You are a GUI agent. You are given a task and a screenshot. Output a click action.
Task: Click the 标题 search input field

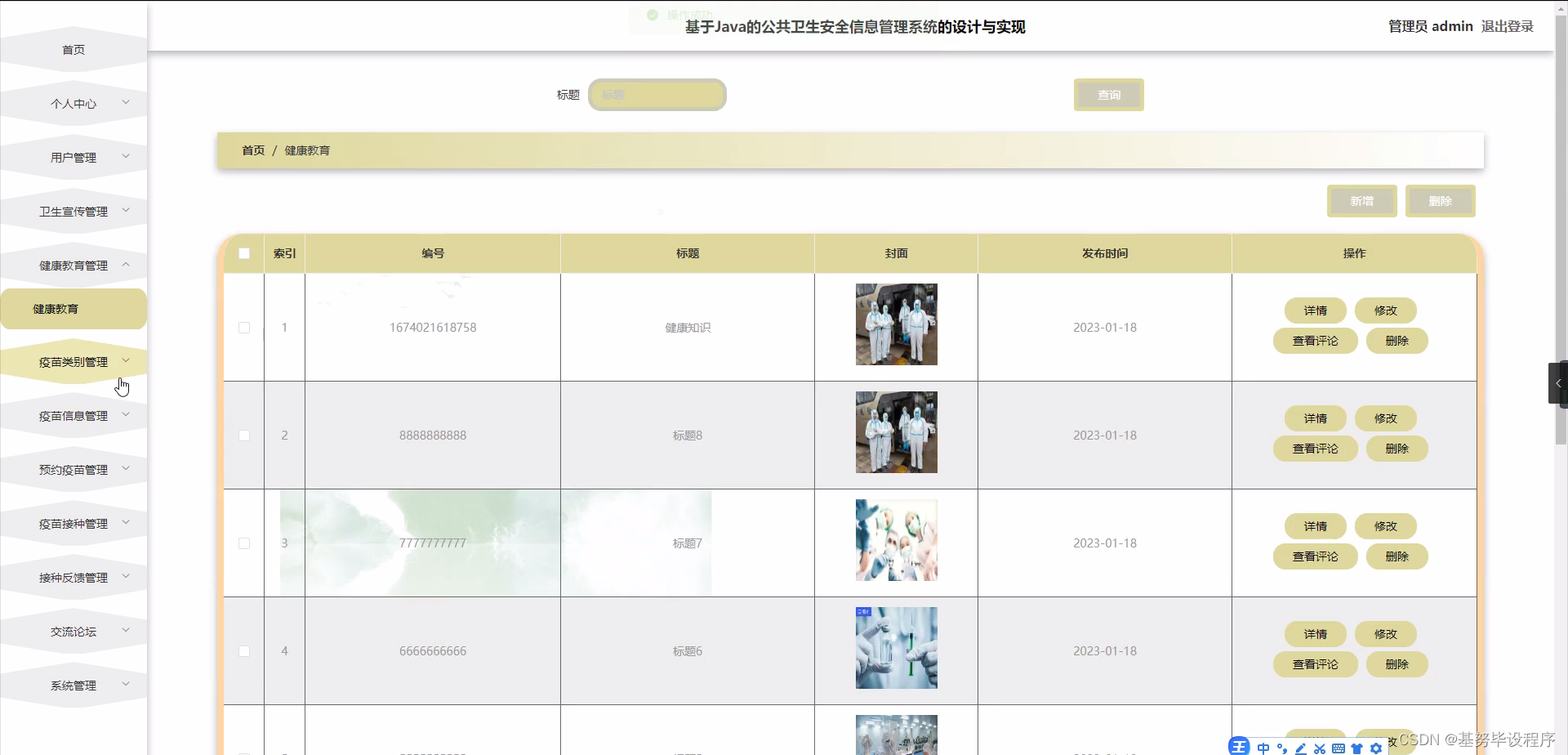tap(657, 94)
